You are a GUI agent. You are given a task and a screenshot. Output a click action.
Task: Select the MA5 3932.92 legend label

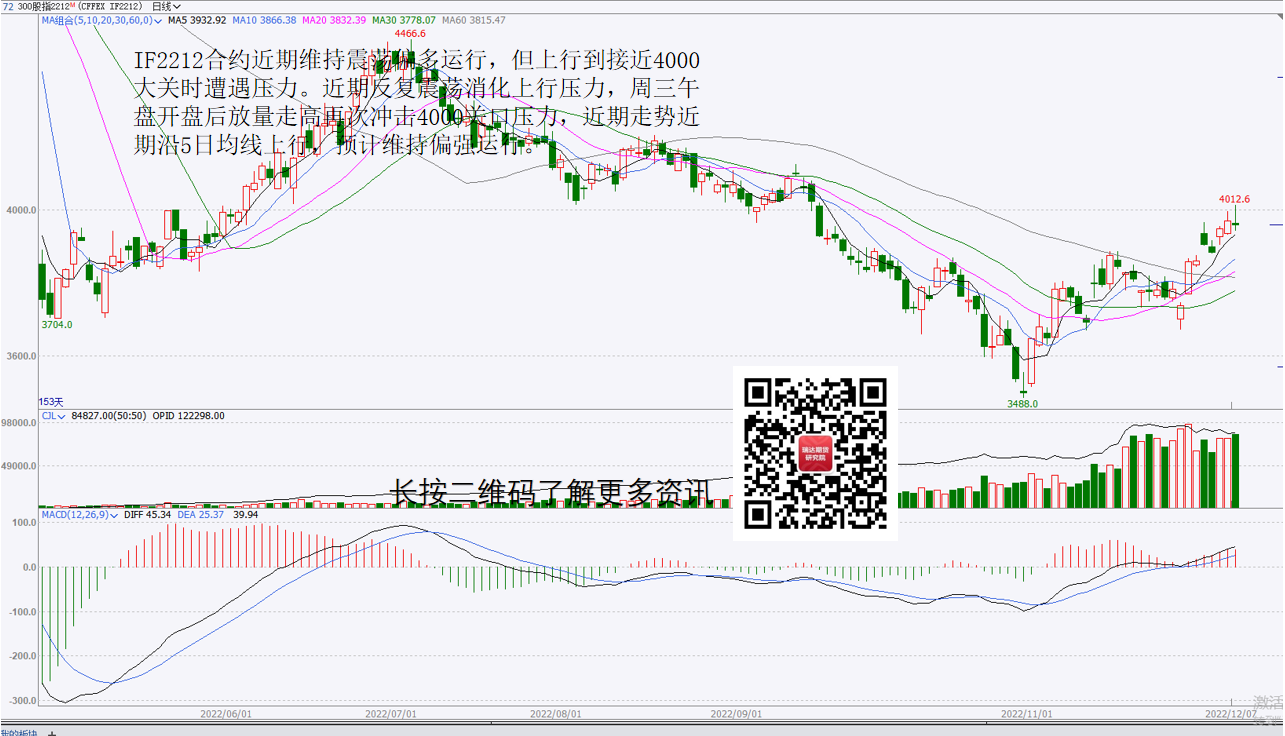click(x=197, y=20)
